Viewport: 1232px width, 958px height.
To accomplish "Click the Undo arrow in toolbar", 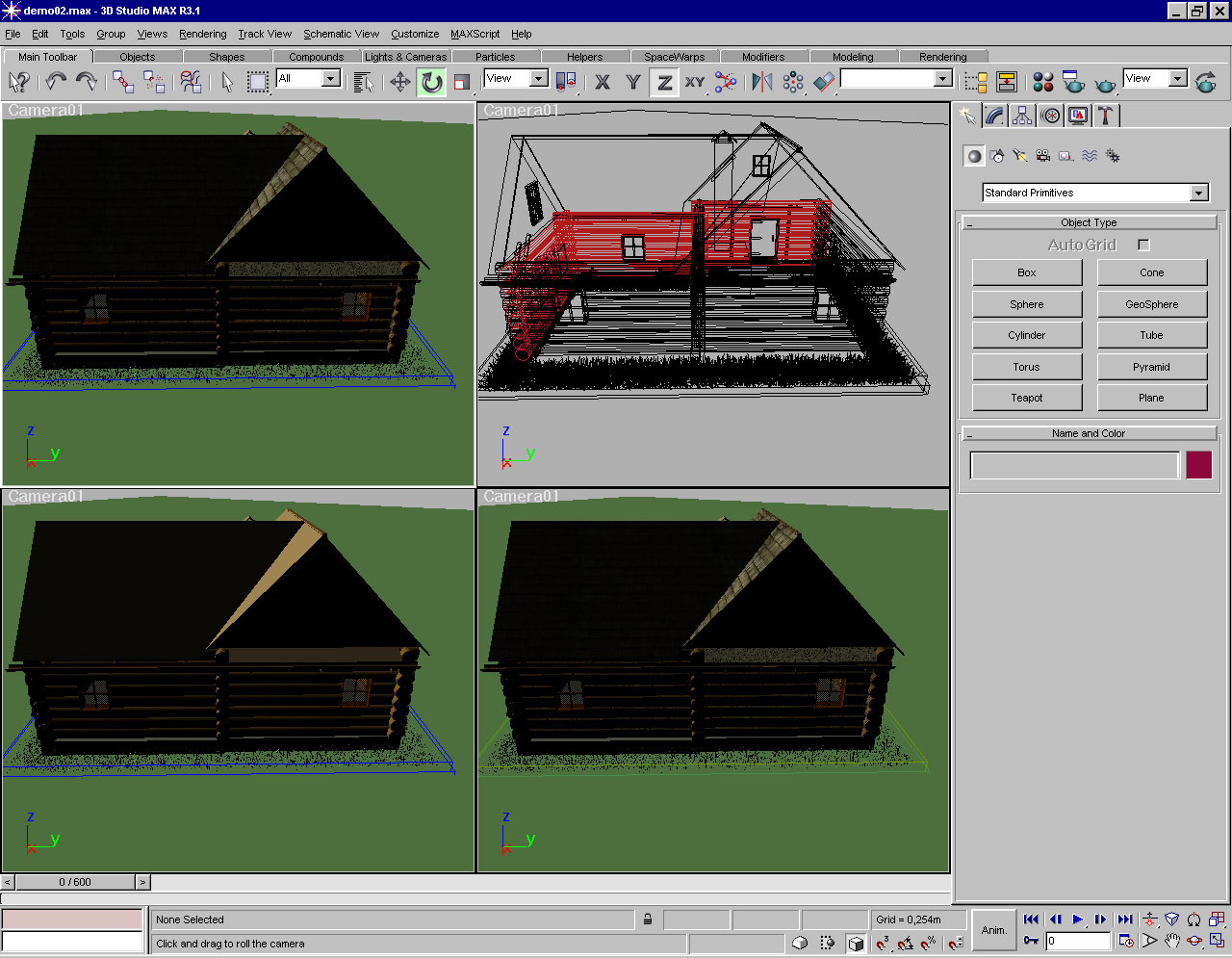I will click(56, 82).
